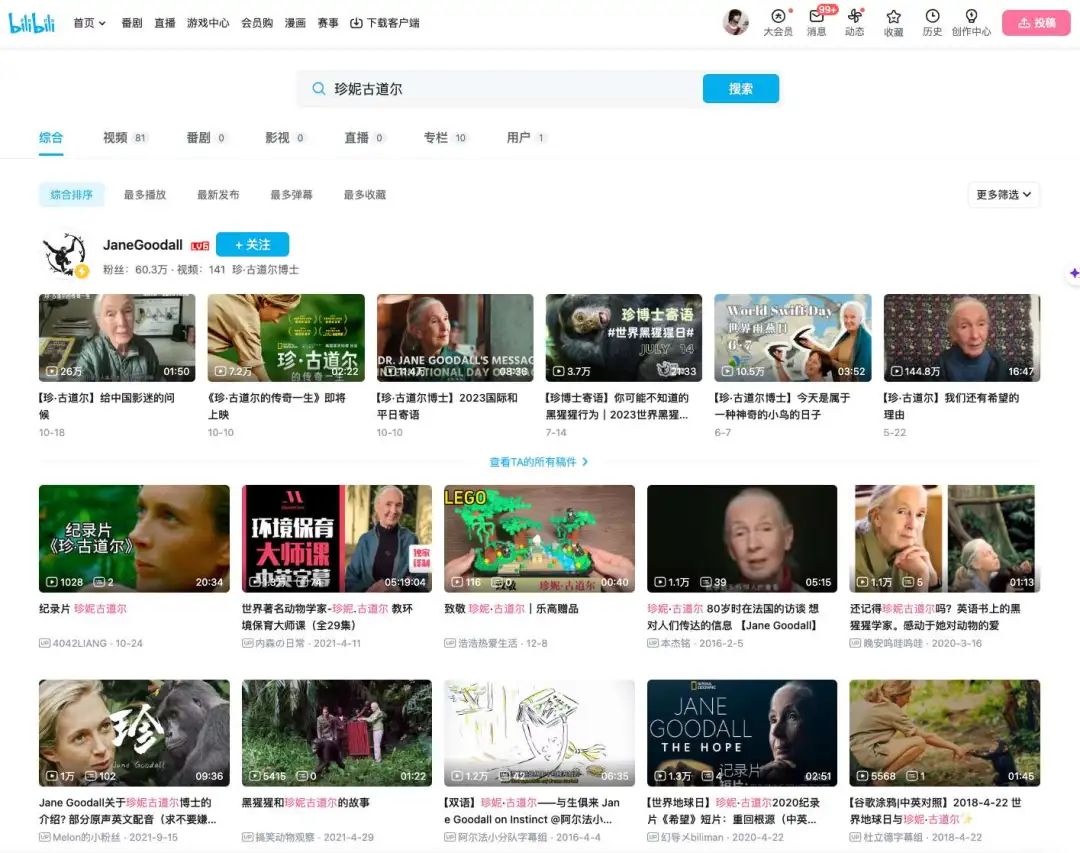This screenshot has width=1080, height=853.
Task: Open the 2023国际和平日寄语 video thumbnail
Action: pos(455,338)
